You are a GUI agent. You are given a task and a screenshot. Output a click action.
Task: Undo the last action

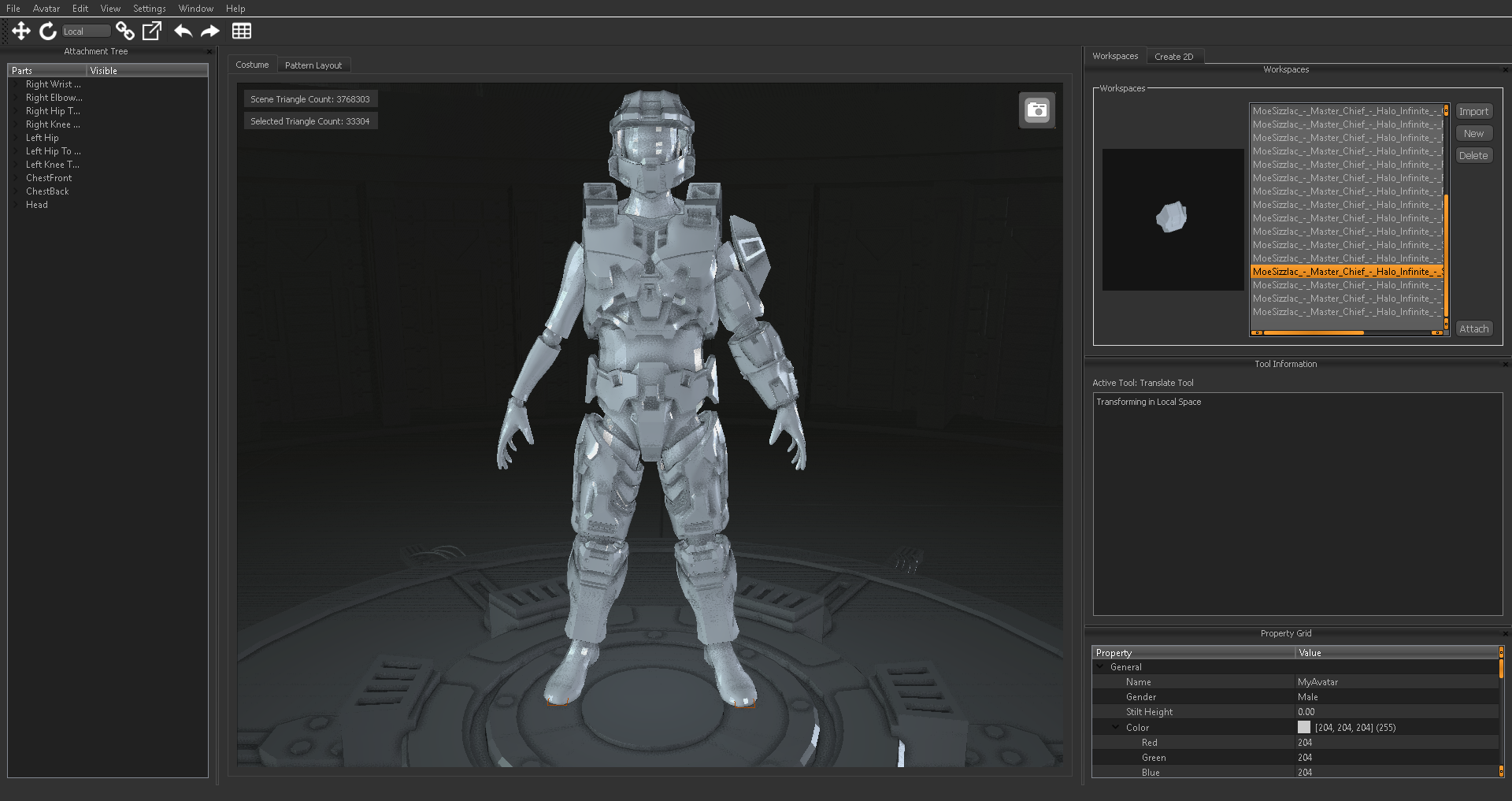[x=183, y=31]
